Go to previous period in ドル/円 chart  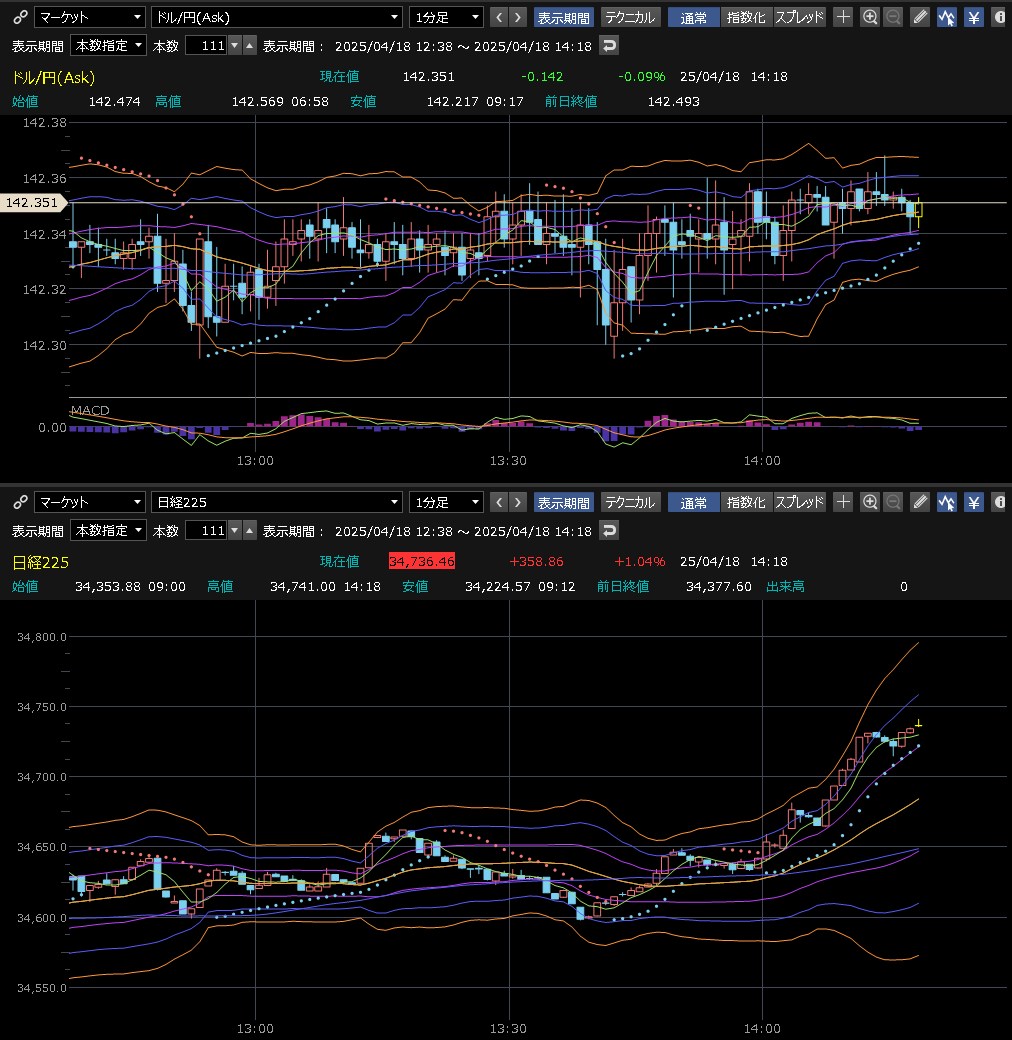point(499,17)
